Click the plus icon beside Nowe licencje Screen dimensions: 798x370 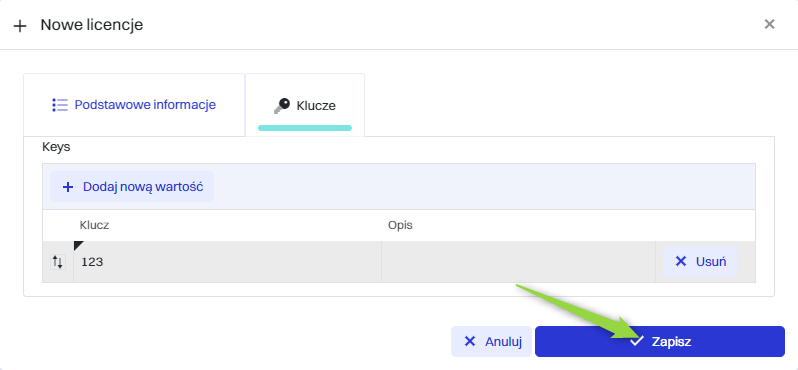[x=19, y=26]
